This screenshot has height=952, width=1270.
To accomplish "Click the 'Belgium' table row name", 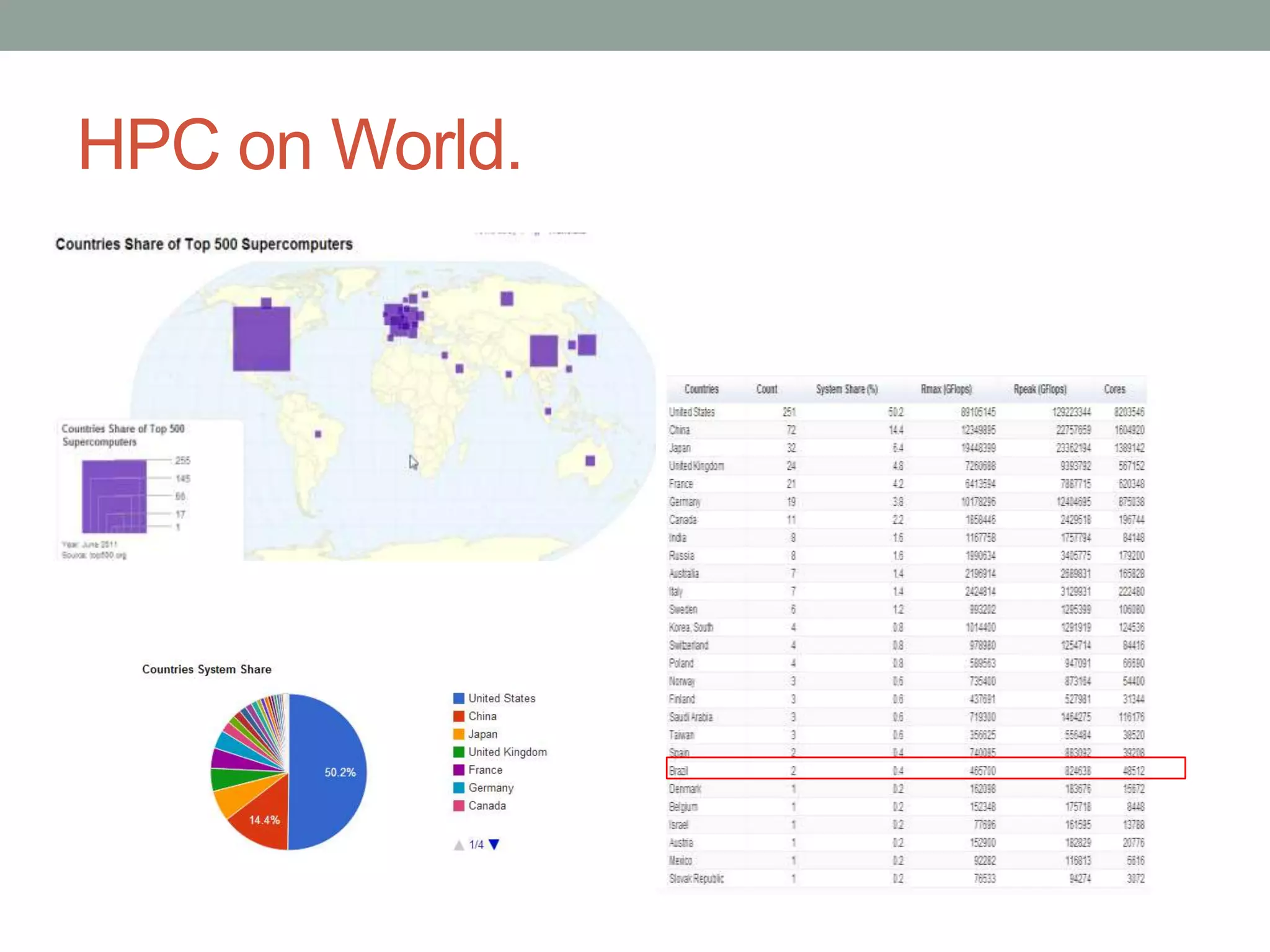I will click(683, 808).
